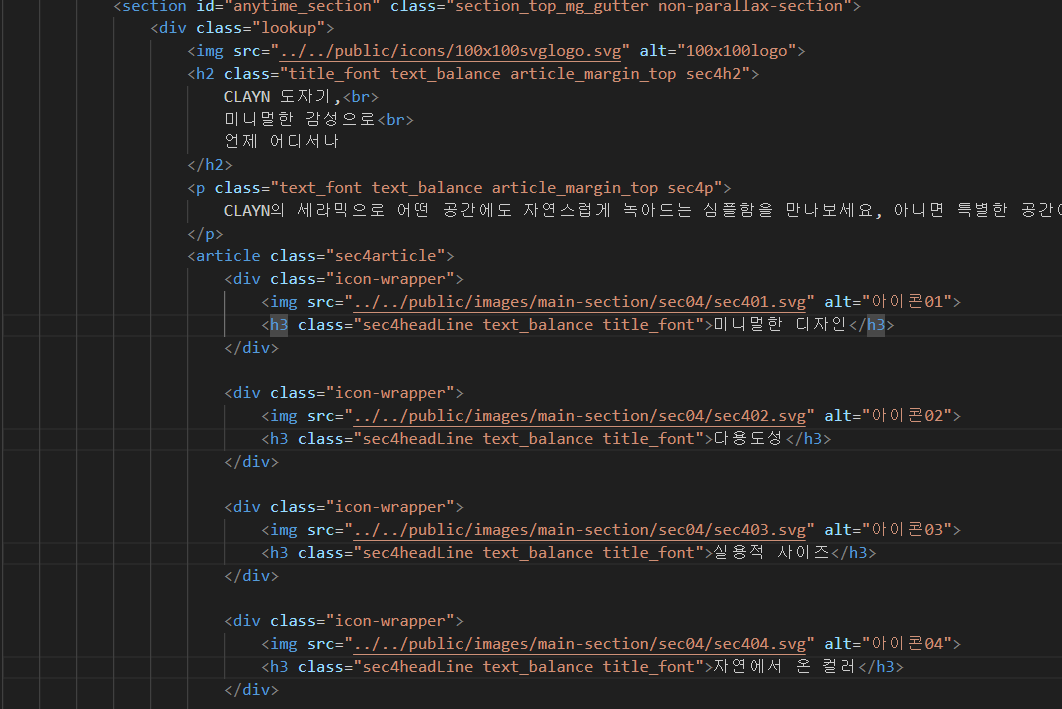Click the paragraph text starting 'CLAYN의 세라믹으로'

click(x=643, y=211)
